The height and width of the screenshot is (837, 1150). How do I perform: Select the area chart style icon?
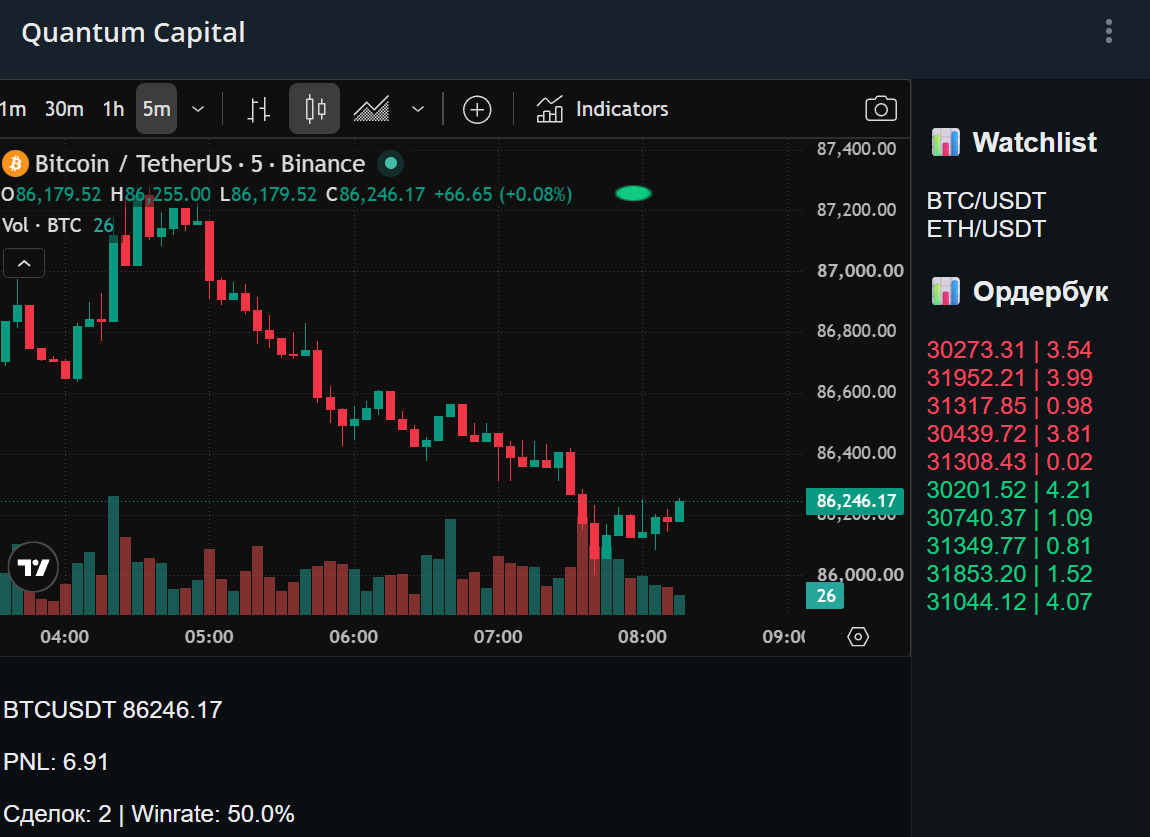pos(372,109)
